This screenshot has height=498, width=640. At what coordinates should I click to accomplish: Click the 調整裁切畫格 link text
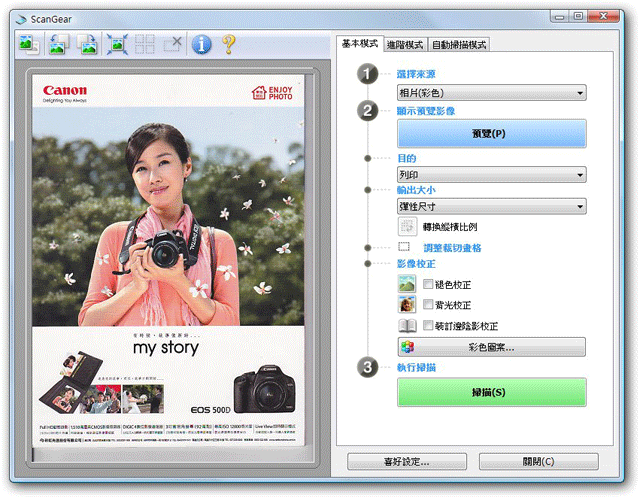pyautogui.click(x=452, y=248)
